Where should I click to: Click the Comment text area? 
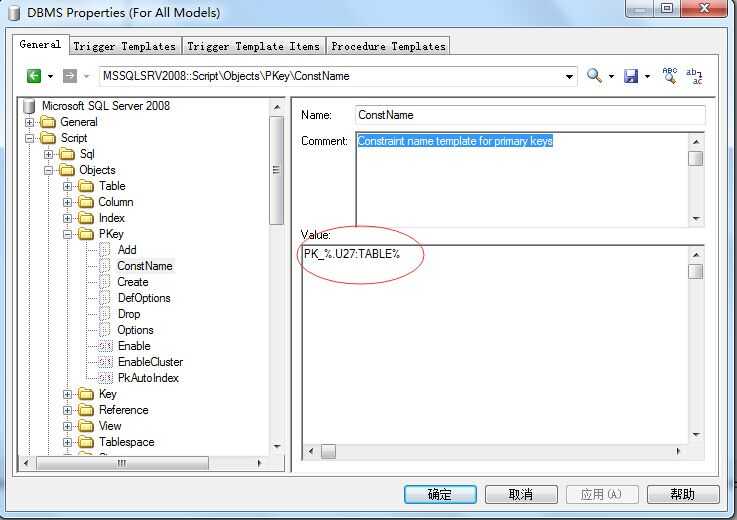click(522, 179)
